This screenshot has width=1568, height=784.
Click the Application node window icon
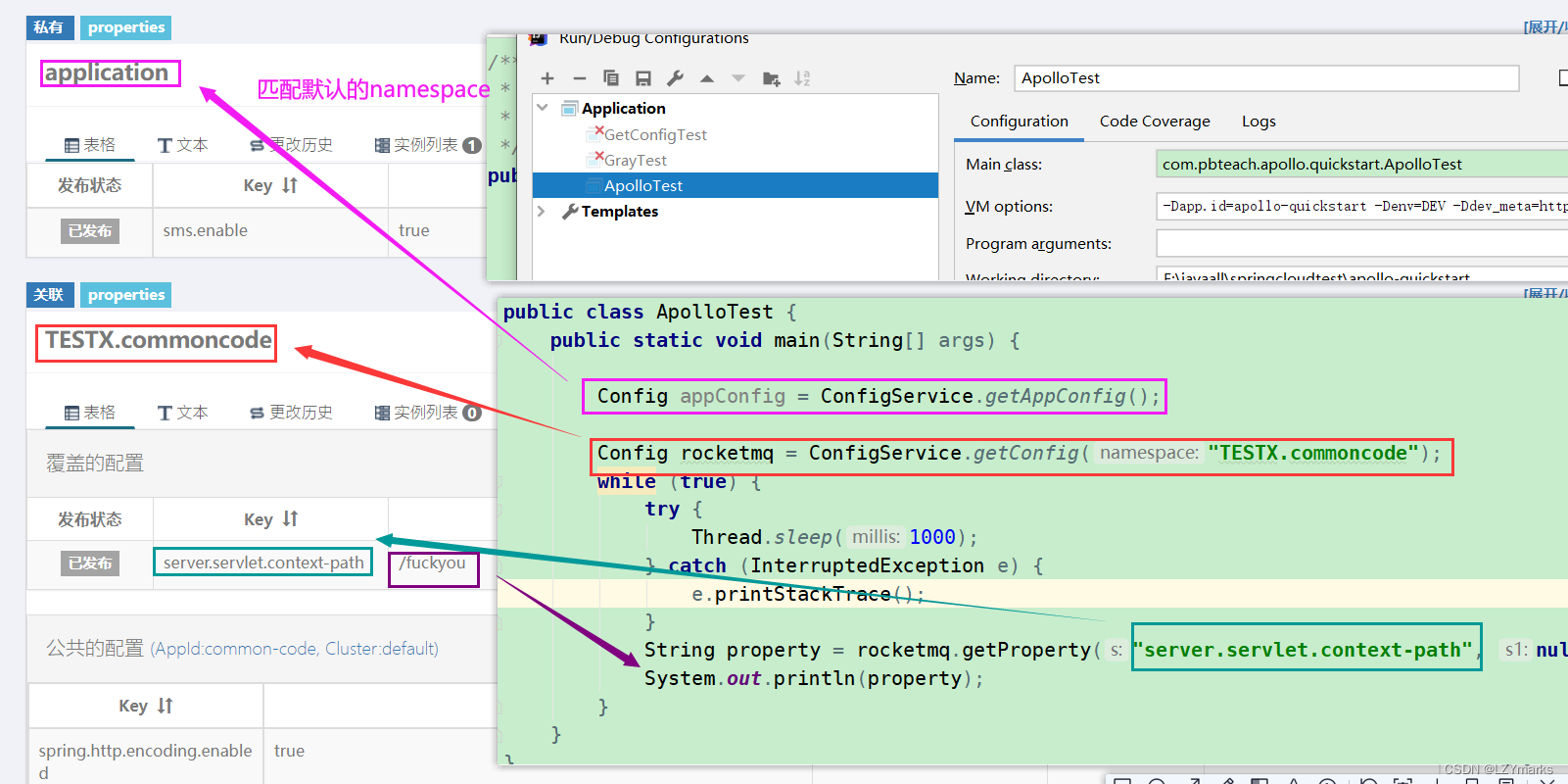click(569, 108)
